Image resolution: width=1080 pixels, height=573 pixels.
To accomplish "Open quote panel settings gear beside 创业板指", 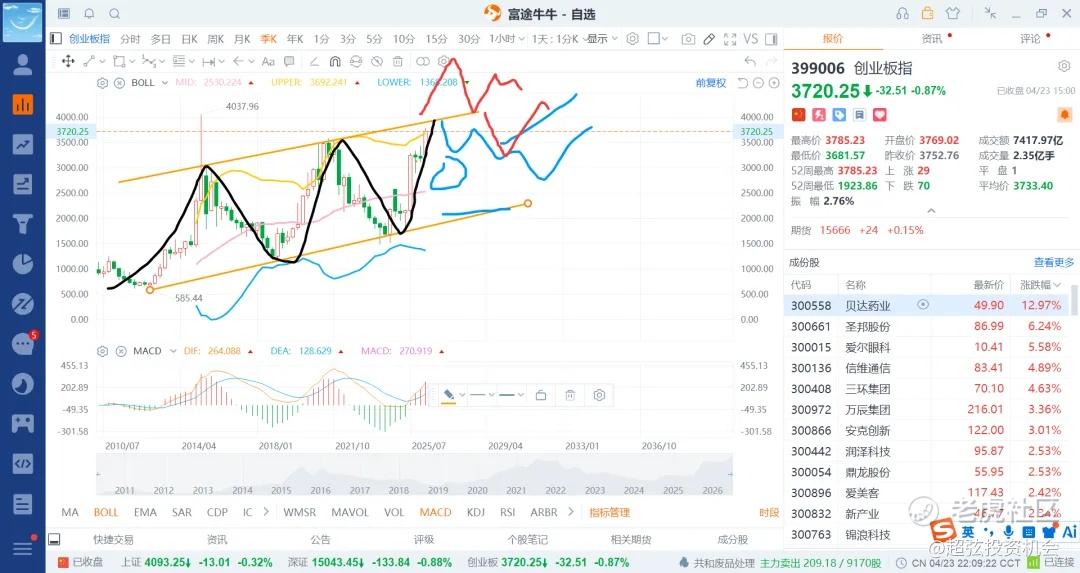I will point(1064,66).
